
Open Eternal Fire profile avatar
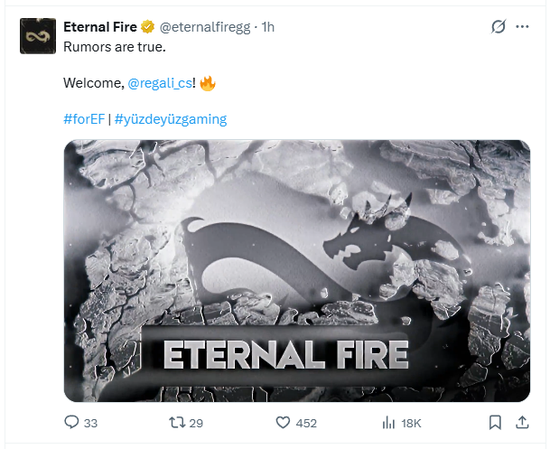[38, 36]
